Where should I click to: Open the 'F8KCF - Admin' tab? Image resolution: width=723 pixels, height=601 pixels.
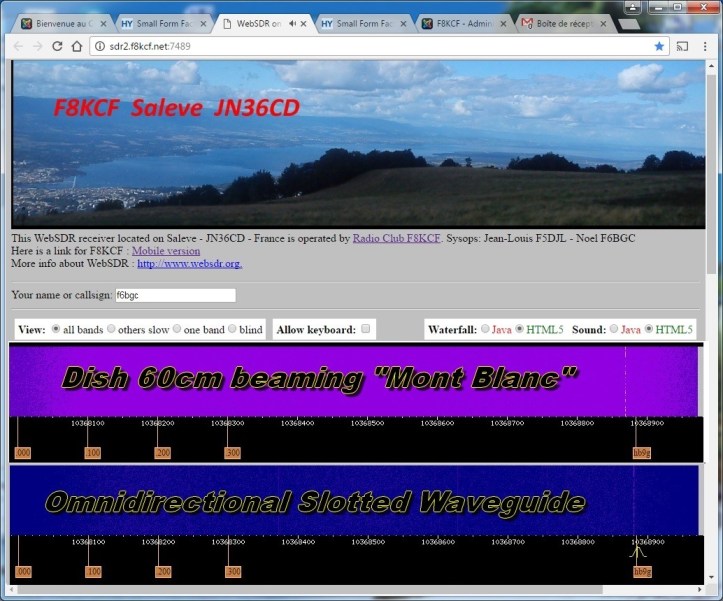462,22
